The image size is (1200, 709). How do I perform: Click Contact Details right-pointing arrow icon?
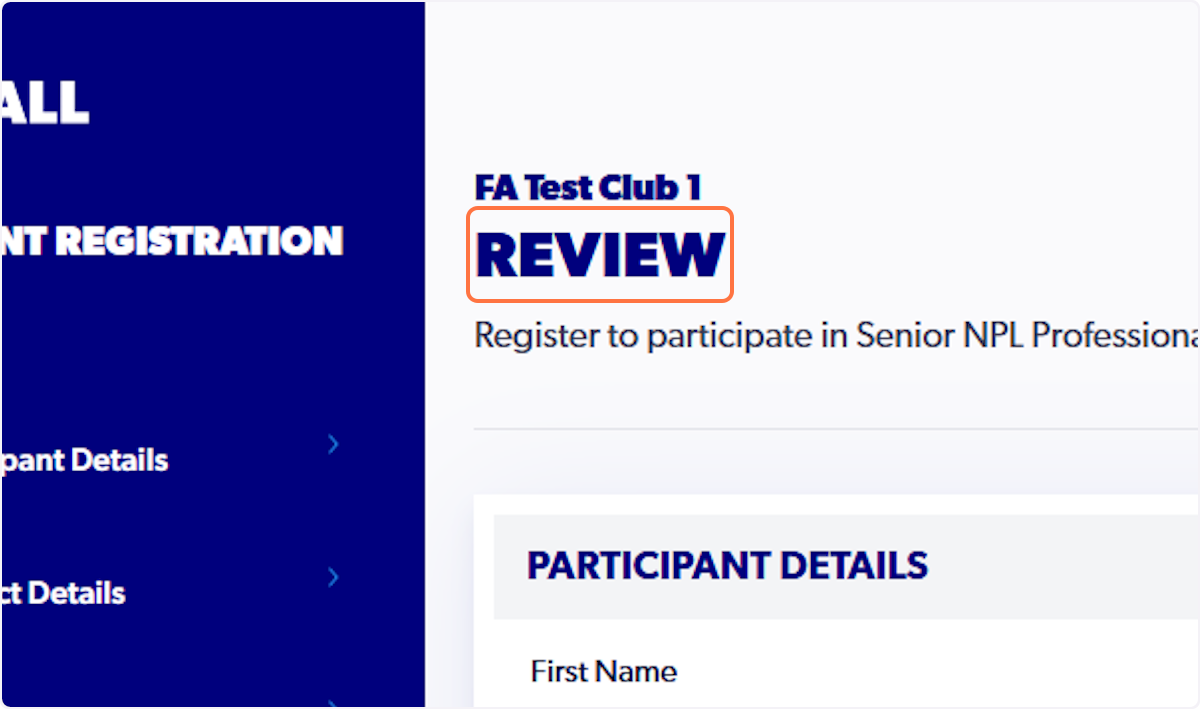click(x=333, y=577)
